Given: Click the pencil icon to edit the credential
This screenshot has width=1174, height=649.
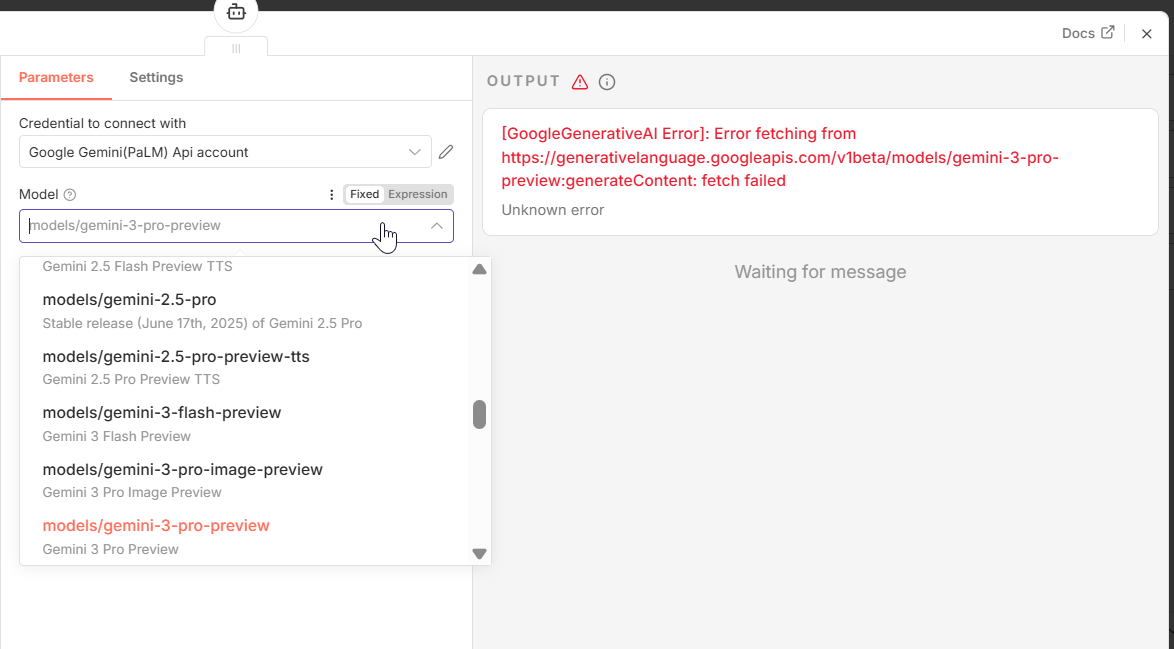Looking at the screenshot, I should [x=446, y=151].
